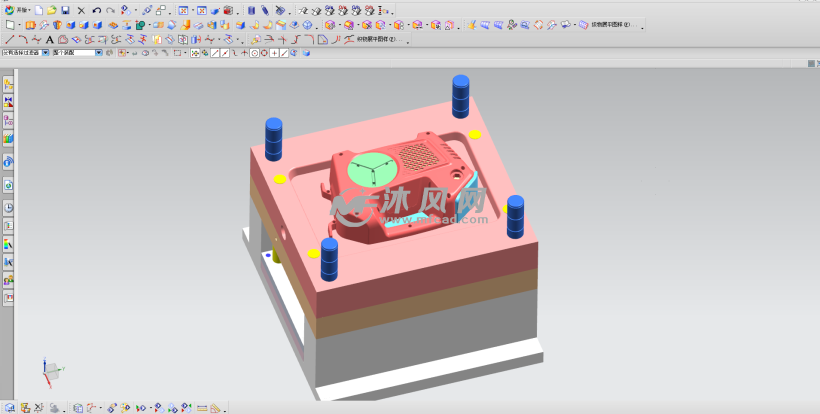Toggle the circle-center snap point option
Viewport: 820px width, 414px height.
coord(255,52)
